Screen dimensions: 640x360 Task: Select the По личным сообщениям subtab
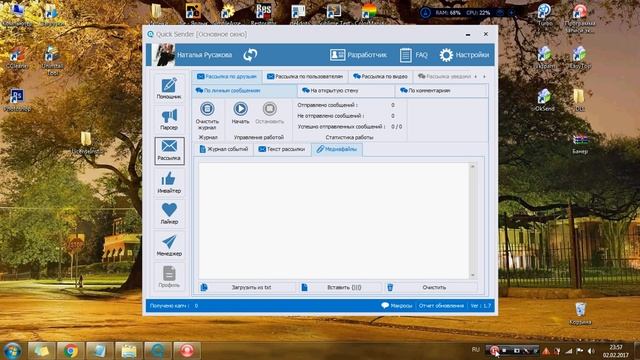pos(244,91)
